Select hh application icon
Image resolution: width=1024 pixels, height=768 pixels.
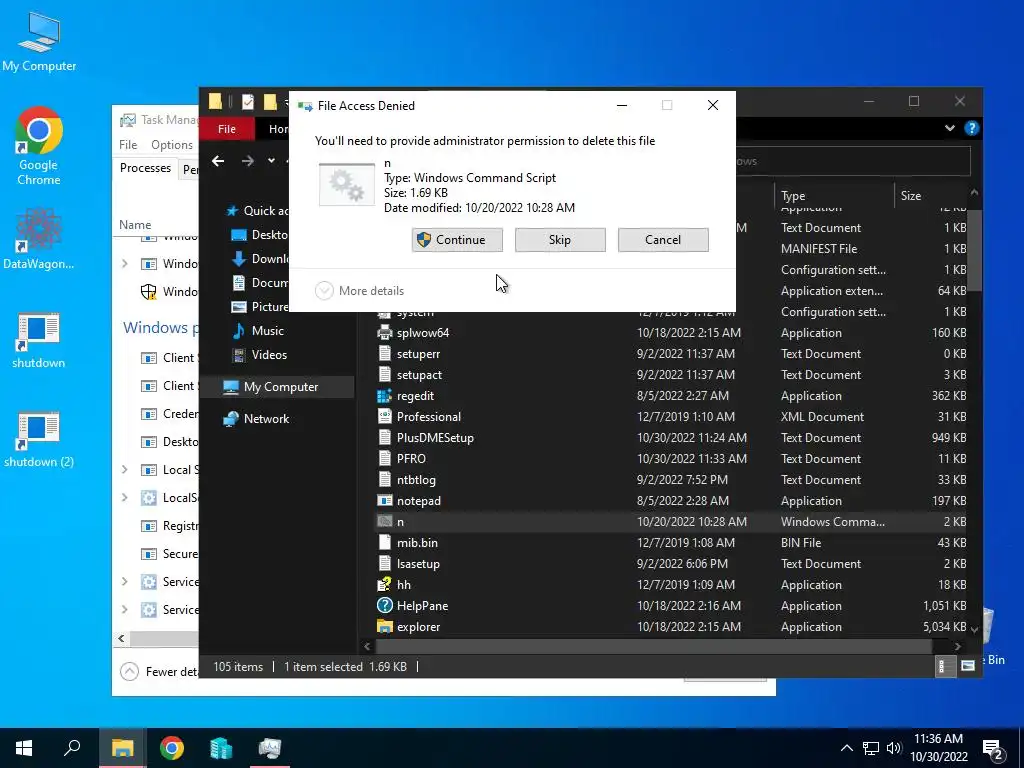coord(385,584)
